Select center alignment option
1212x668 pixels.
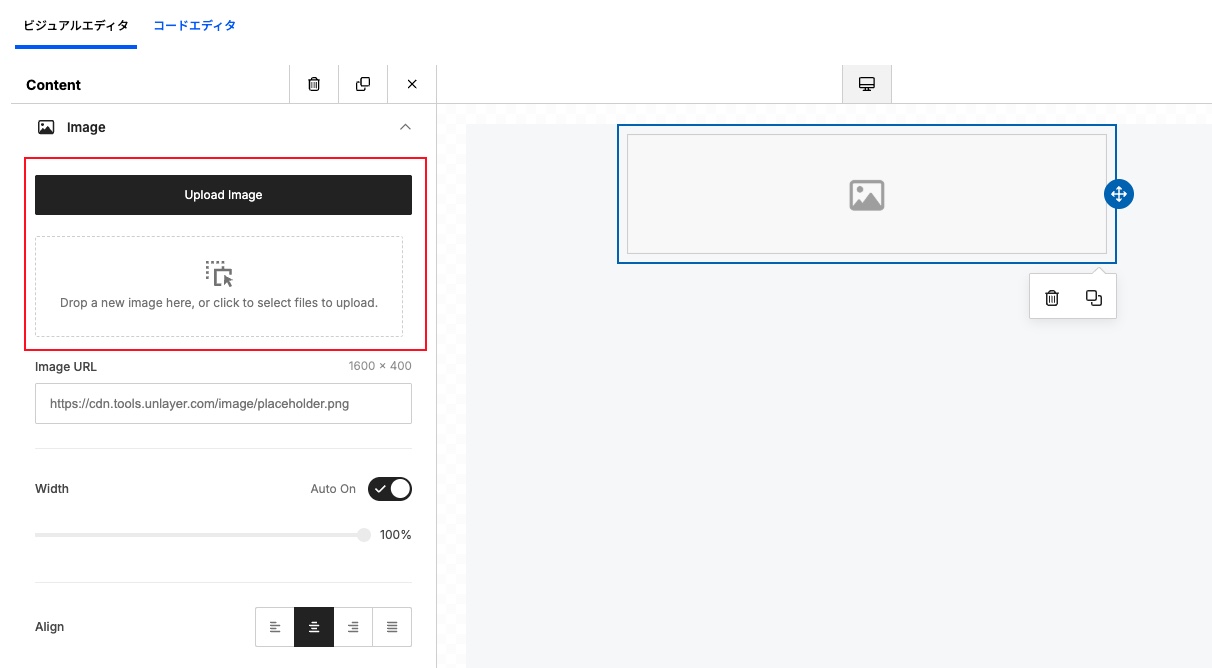(314, 627)
